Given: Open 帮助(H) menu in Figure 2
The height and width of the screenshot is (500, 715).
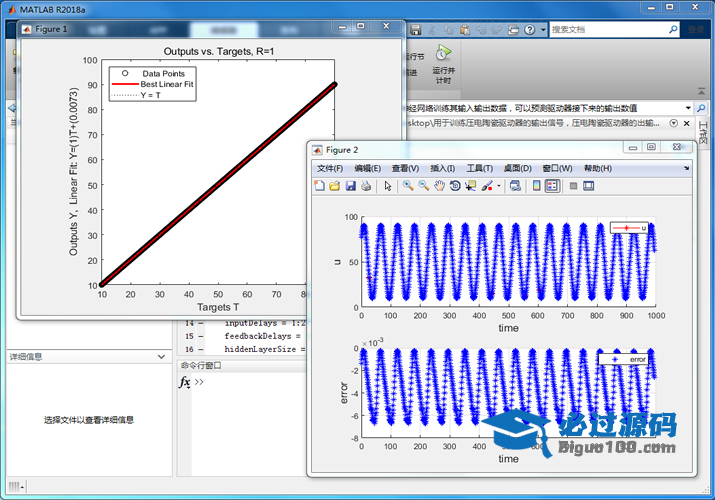Looking at the screenshot, I should pyautogui.click(x=598, y=168).
